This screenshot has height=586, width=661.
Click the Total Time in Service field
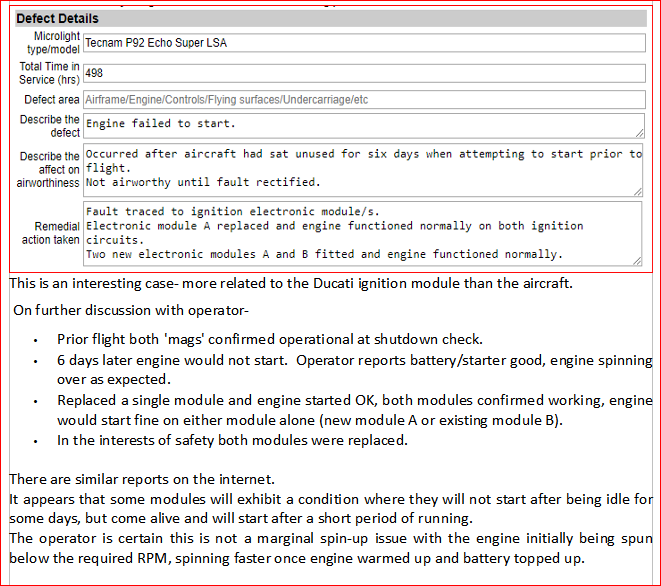364,73
